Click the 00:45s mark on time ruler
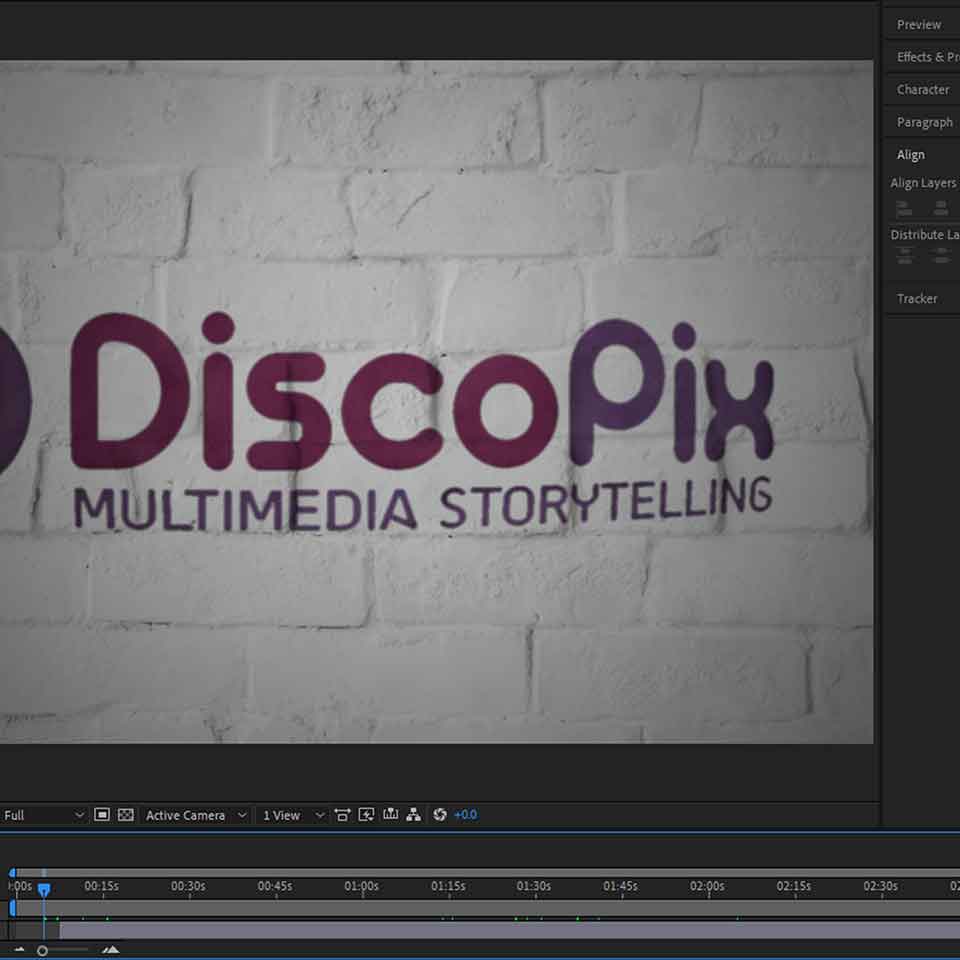 [x=274, y=887]
